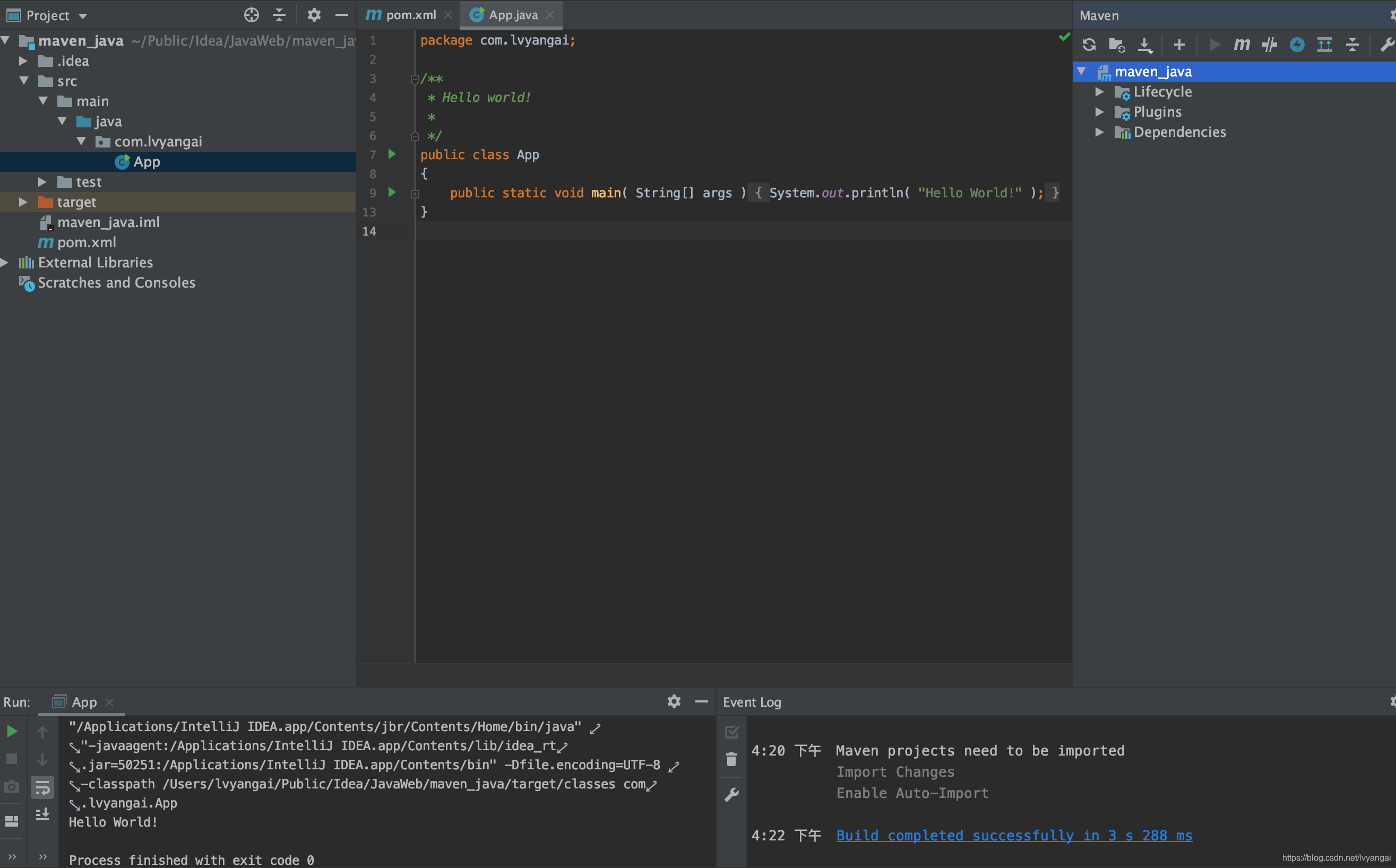Close App run tab
The height and width of the screenshot is (868, 1396).
tap(110, 702)
